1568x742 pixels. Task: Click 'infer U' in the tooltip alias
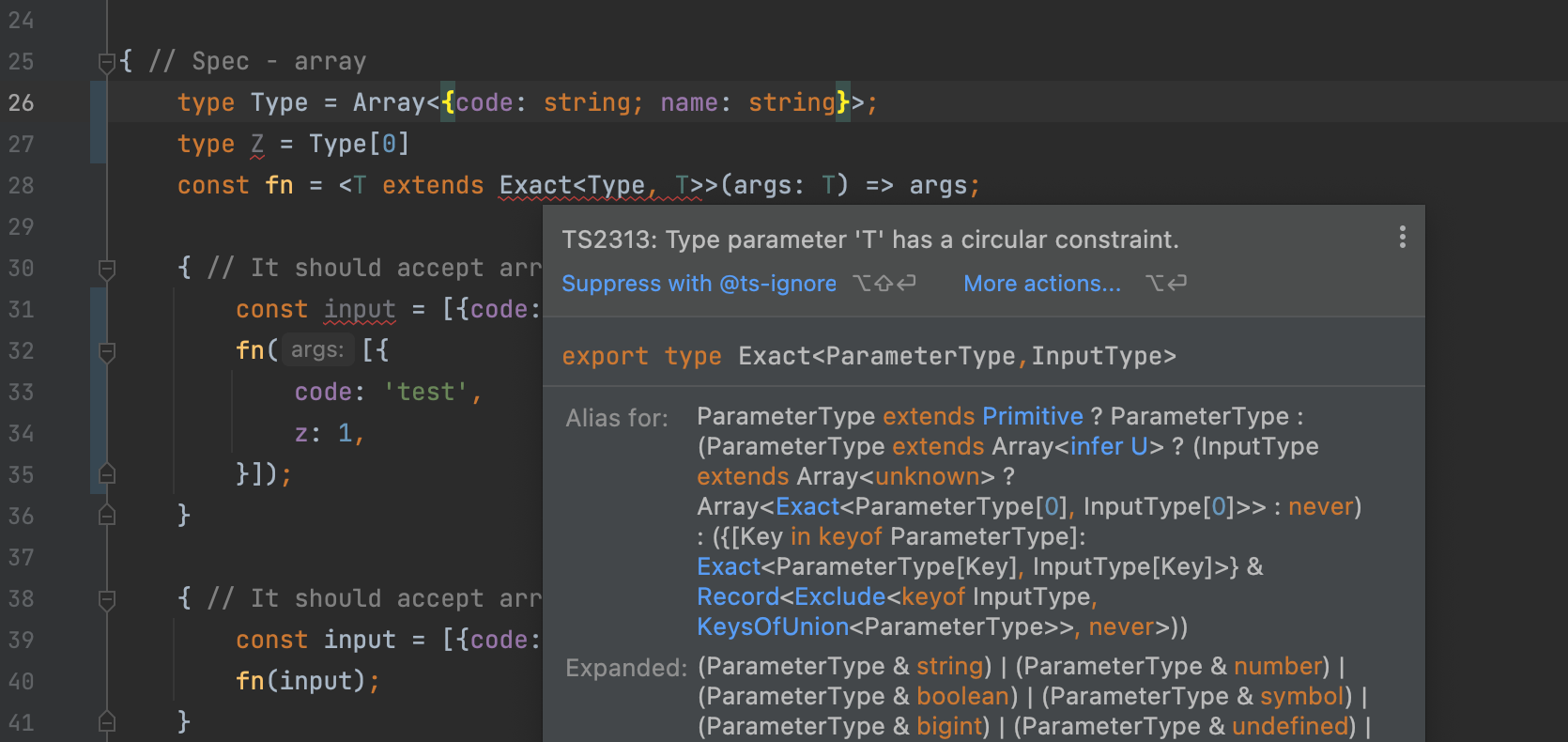[x=1109, y=446]
